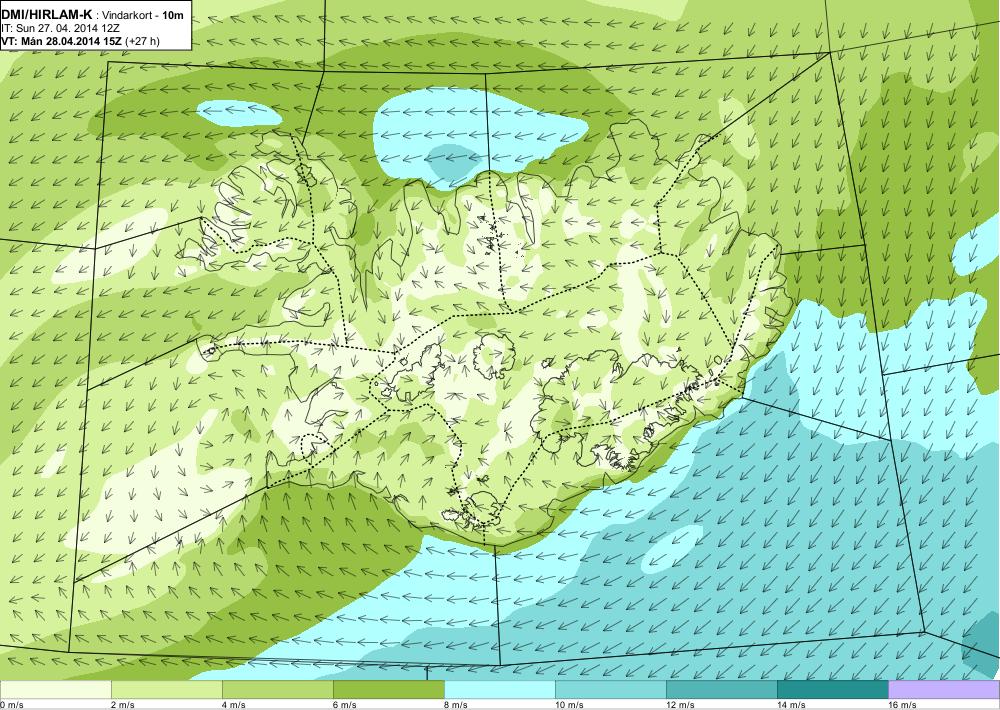Click the "0 m/s" legend label
The height and width of the screenshot is (710, 1000).
pyautogui.click(x=12, y=705)
